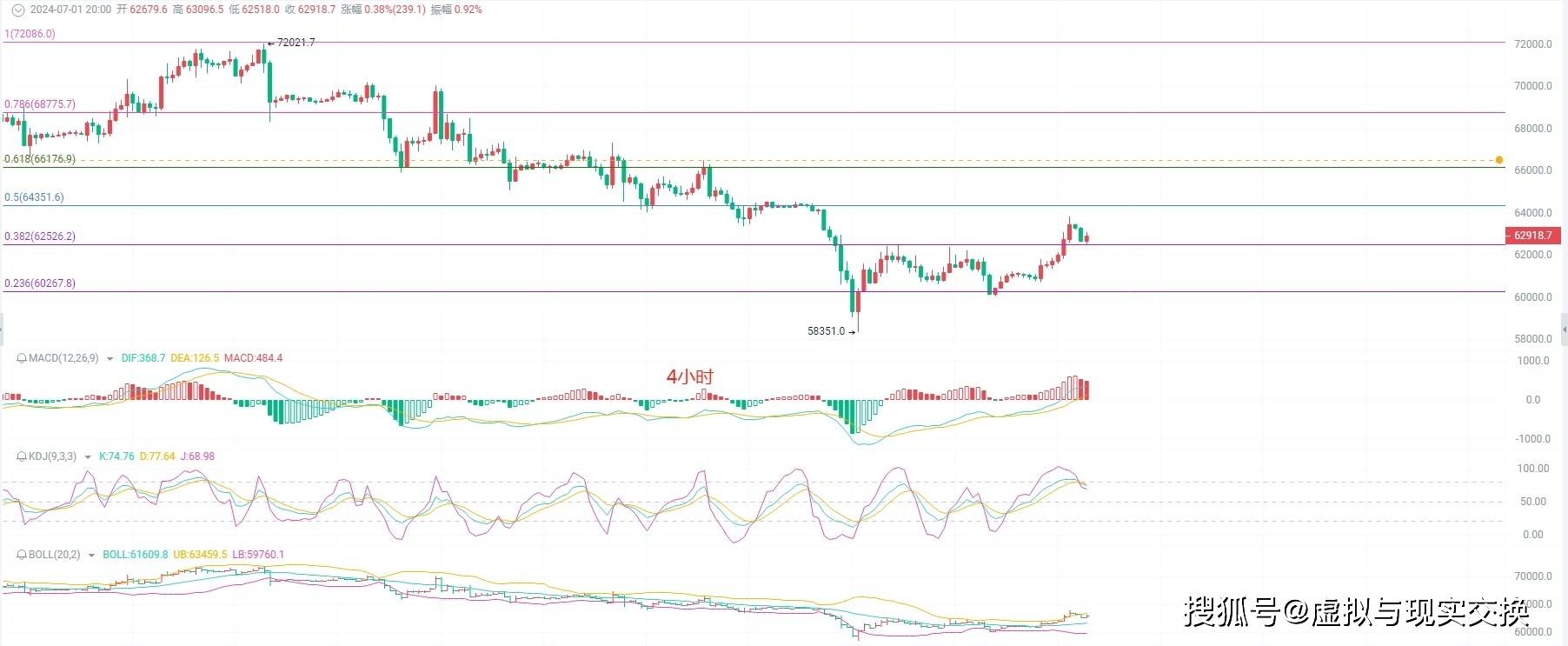This screenshot has width=1568, height=646.
Task: Click the KDJ axis label 50.00
Action: point(1533,502)
